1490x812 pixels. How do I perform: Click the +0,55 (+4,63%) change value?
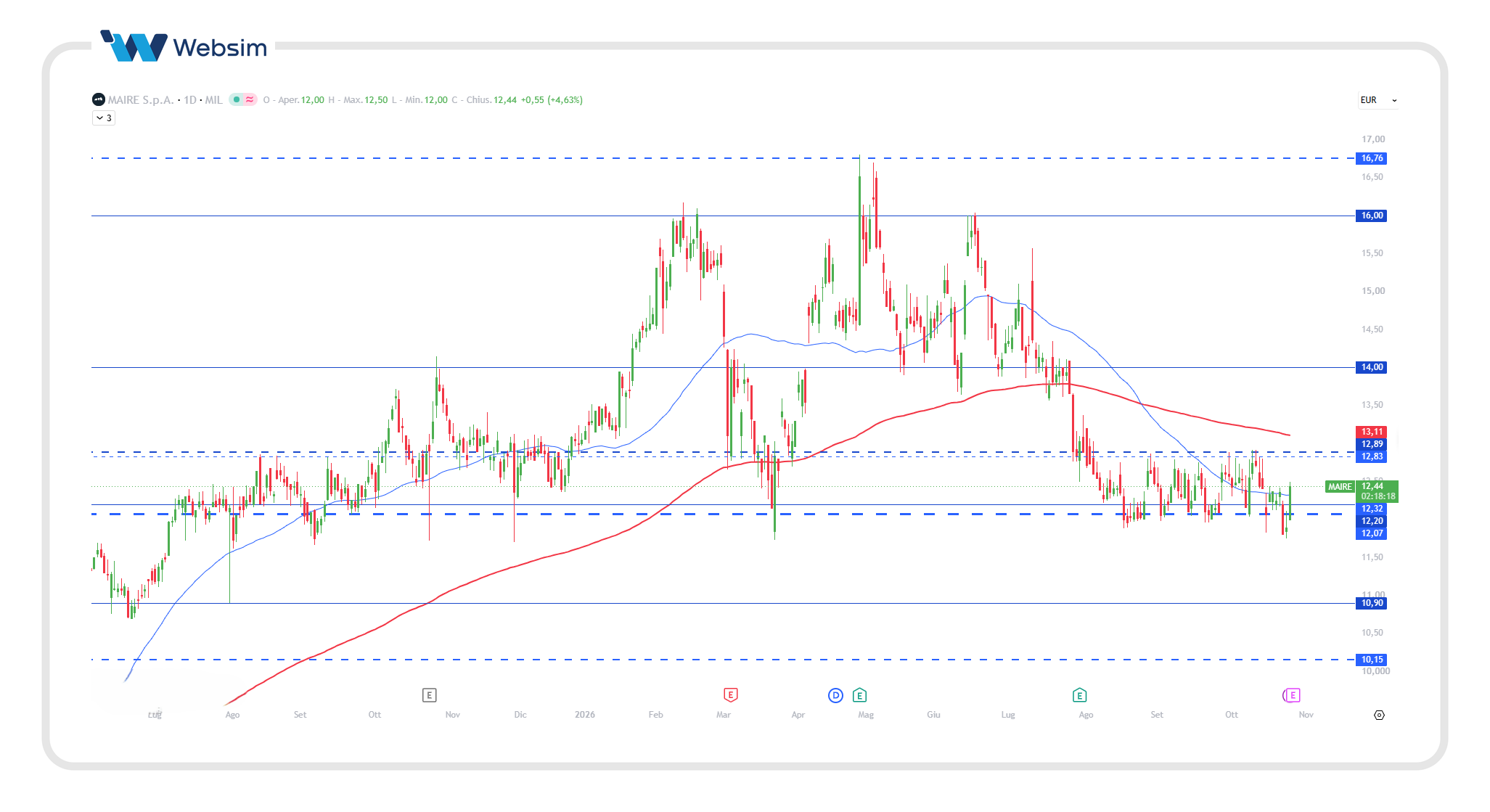tap(552, 99)
